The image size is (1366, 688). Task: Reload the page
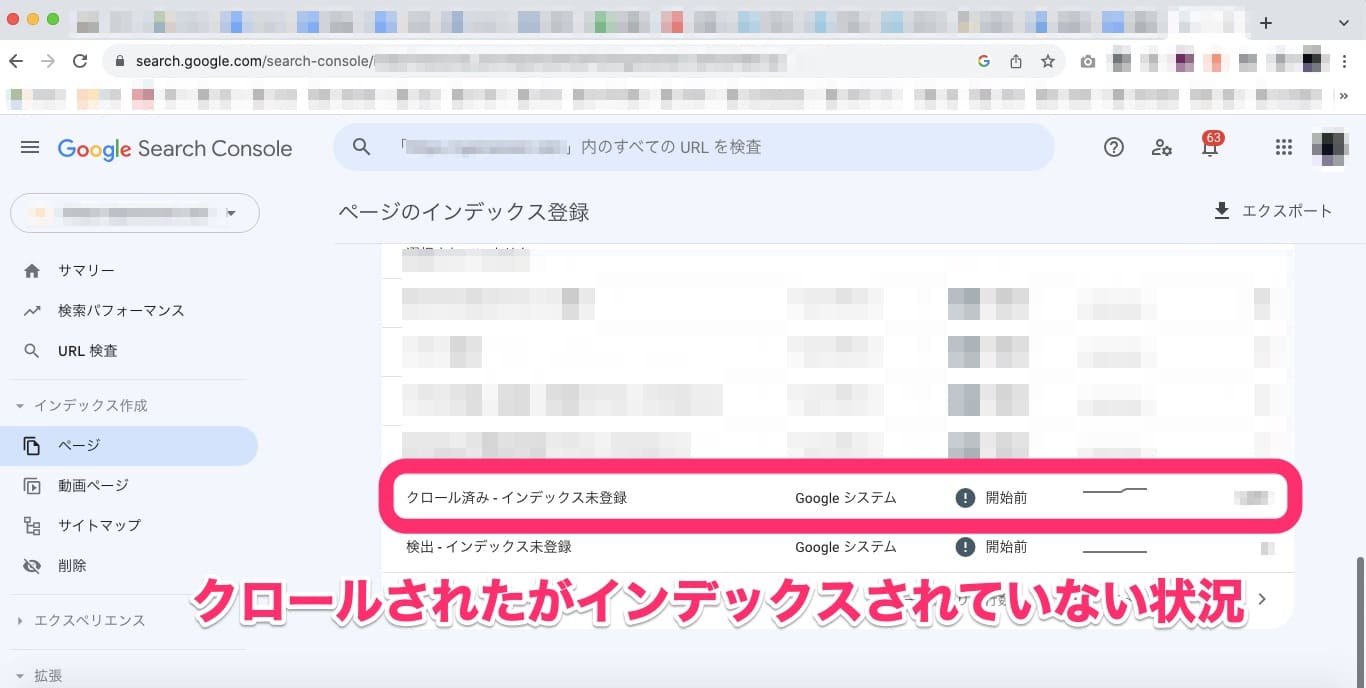point(80,61)
